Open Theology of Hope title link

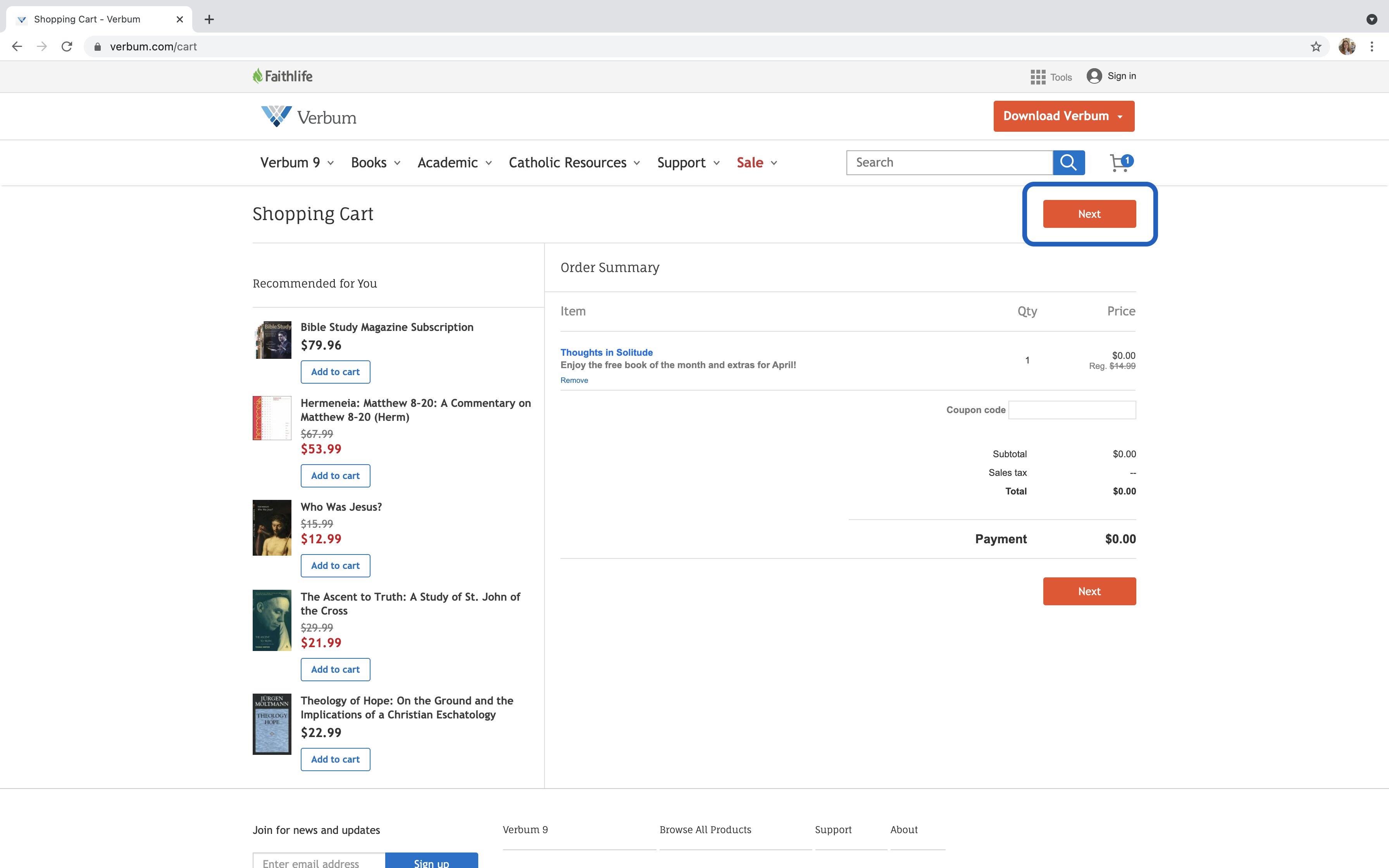tap(407, 708)
